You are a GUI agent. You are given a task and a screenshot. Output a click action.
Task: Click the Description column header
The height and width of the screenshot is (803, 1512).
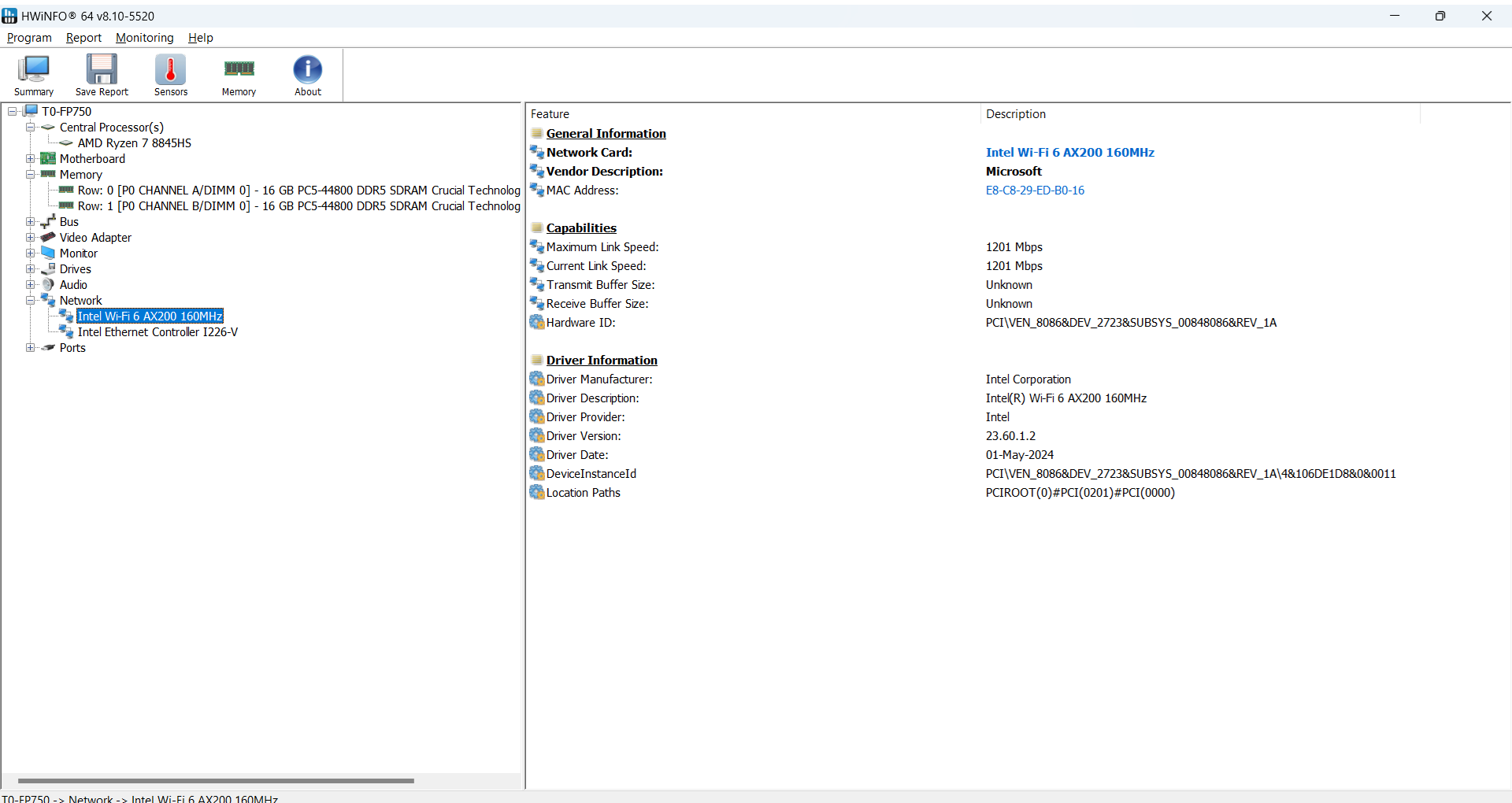point(1200,114)
